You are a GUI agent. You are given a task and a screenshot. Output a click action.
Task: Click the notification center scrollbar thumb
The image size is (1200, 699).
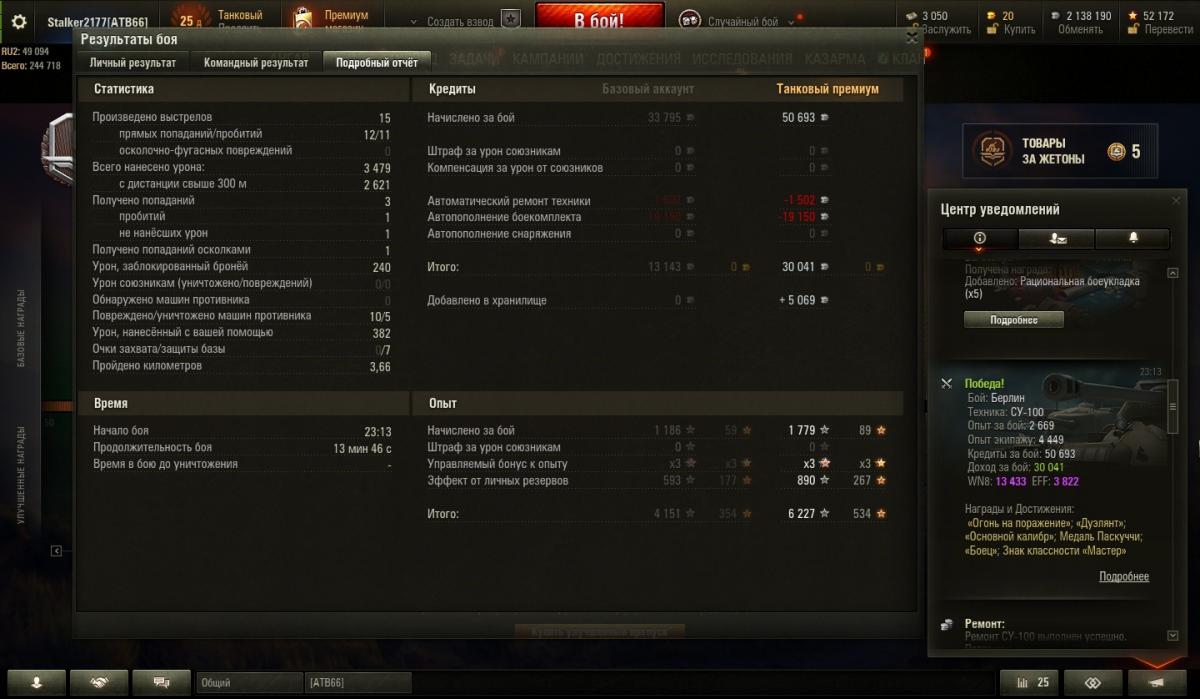click(1173, 408)
